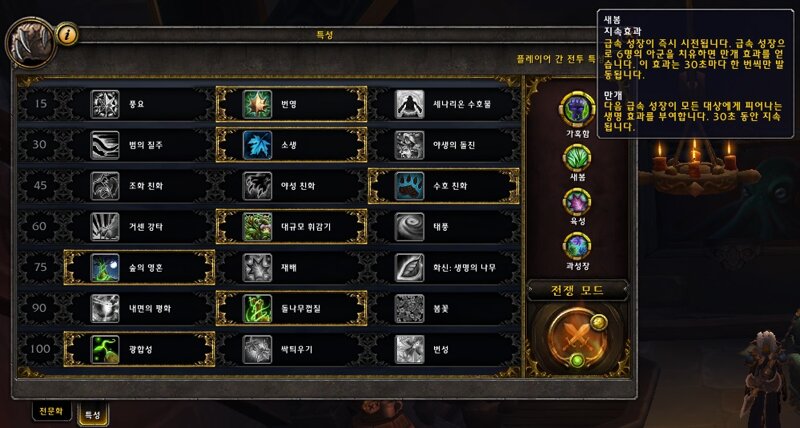Click the 화신: 생명의 나무 talent icon
The image size is (800, 428).
click(409, 267)
